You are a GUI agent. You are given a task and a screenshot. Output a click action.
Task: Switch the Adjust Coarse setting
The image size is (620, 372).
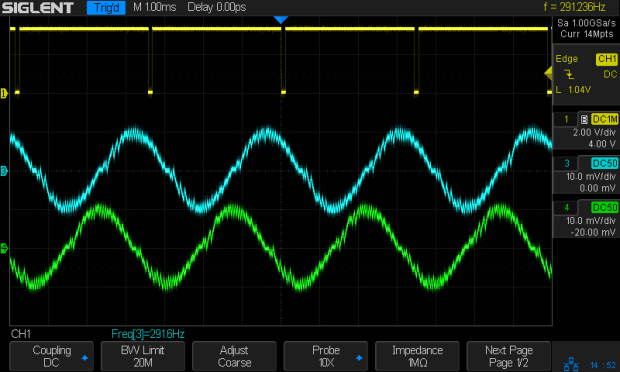[x=234, y=356]
